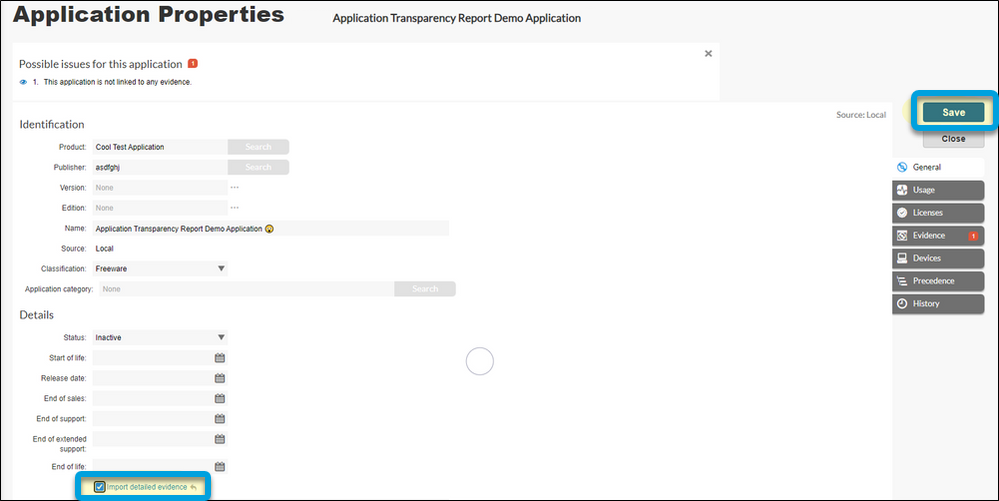
Task: Open the Version ellipsis menu
Action: [234, 187]
